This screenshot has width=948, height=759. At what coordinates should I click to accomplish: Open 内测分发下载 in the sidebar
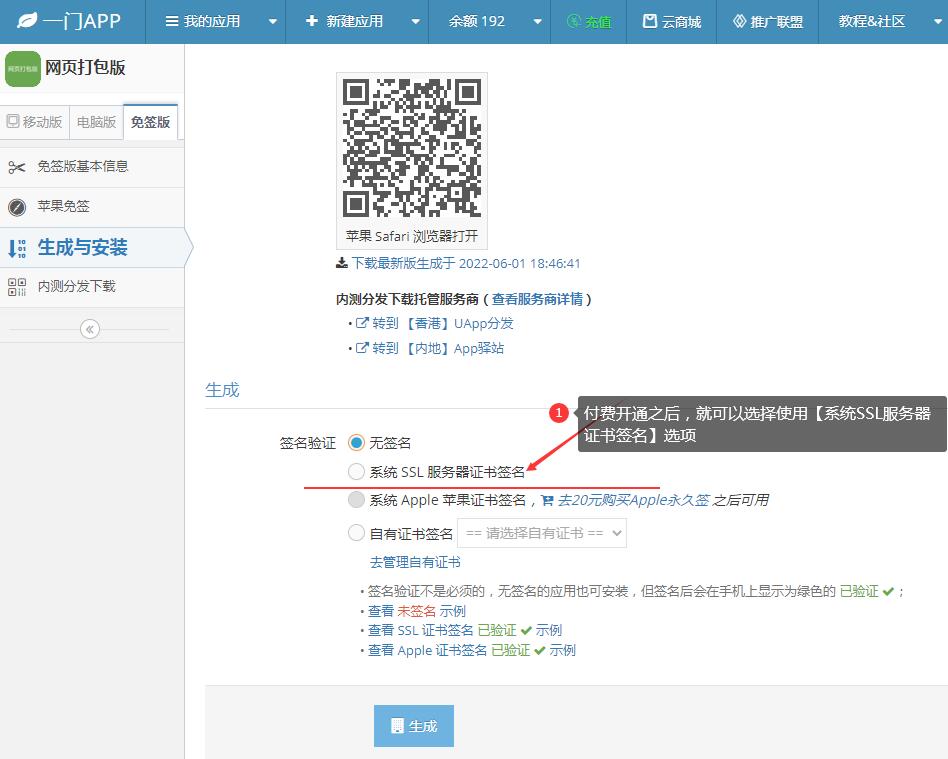92,287
